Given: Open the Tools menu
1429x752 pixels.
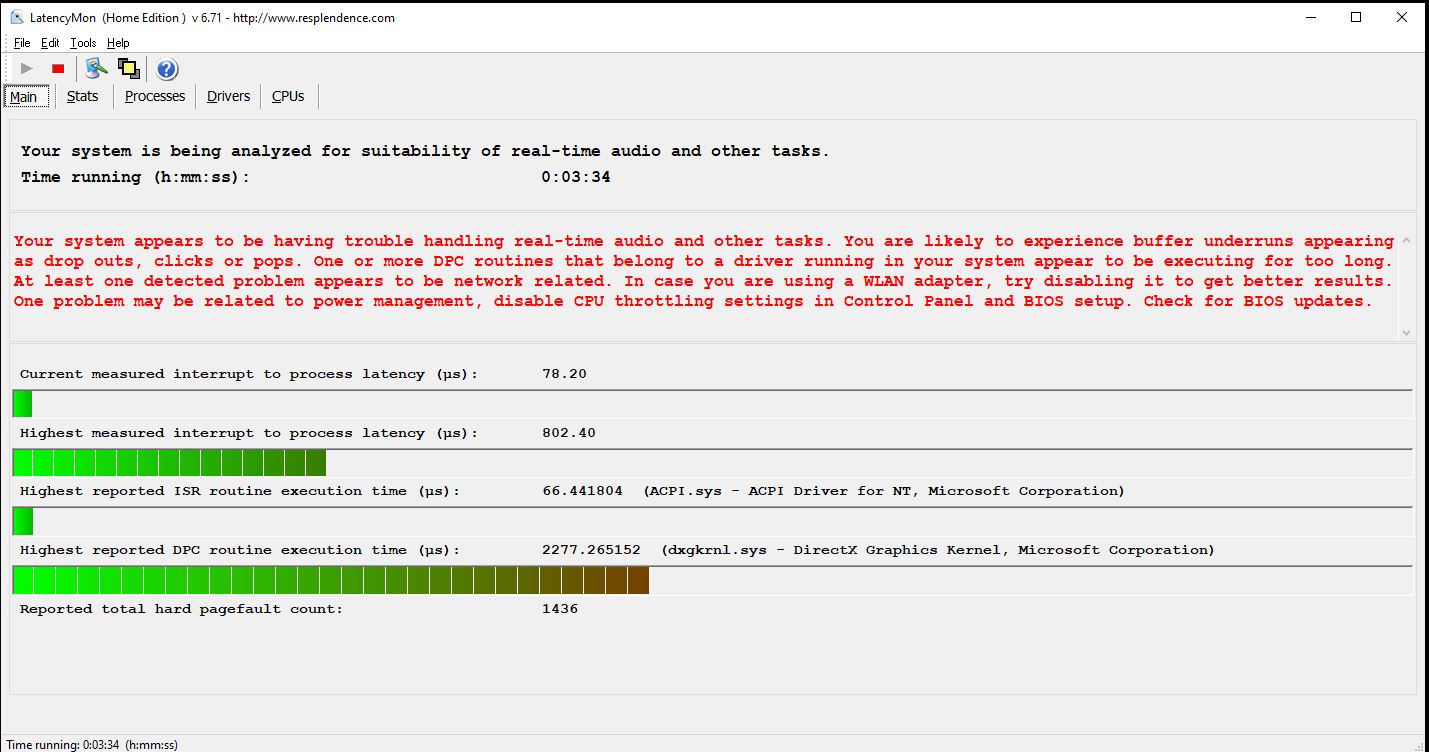Looking at the screenshot, I should coord(83,43).
